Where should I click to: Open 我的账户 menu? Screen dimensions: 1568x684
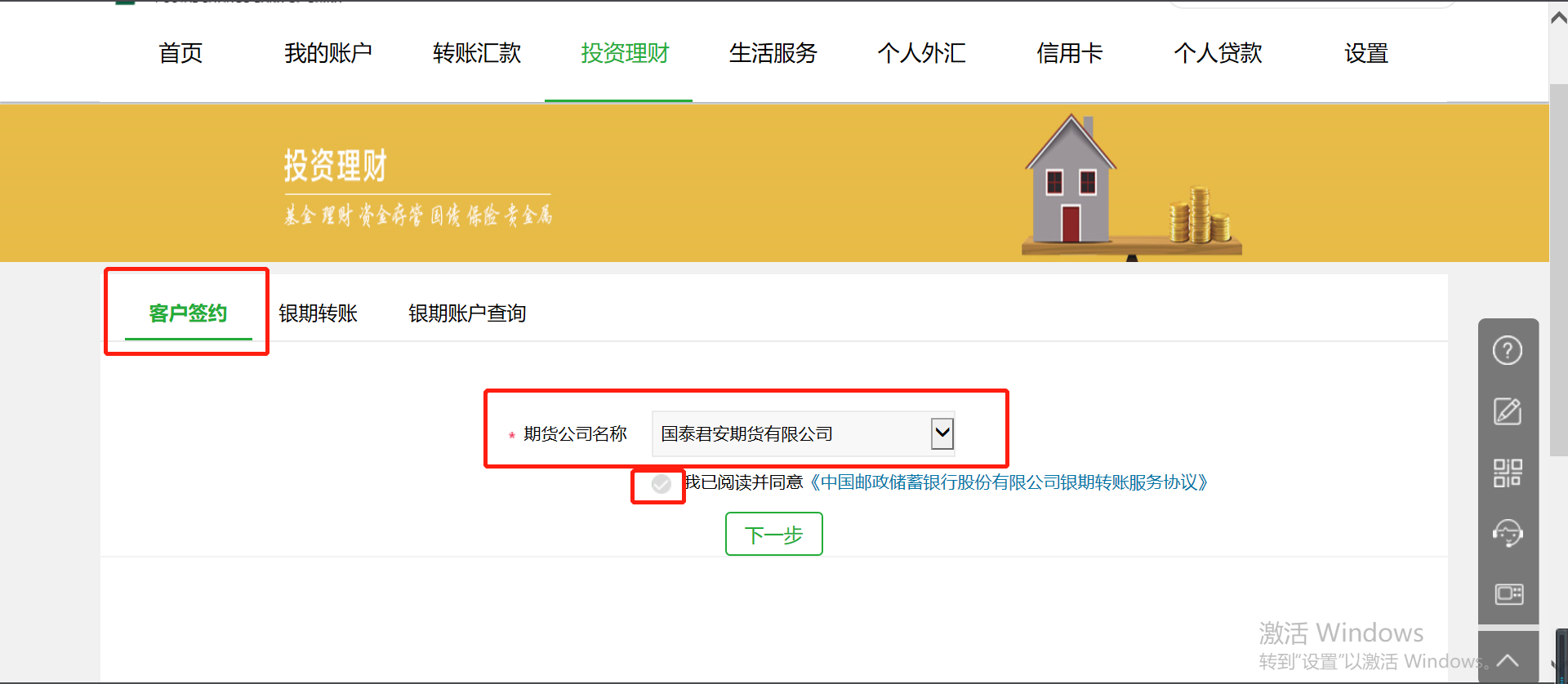[328, 53]
